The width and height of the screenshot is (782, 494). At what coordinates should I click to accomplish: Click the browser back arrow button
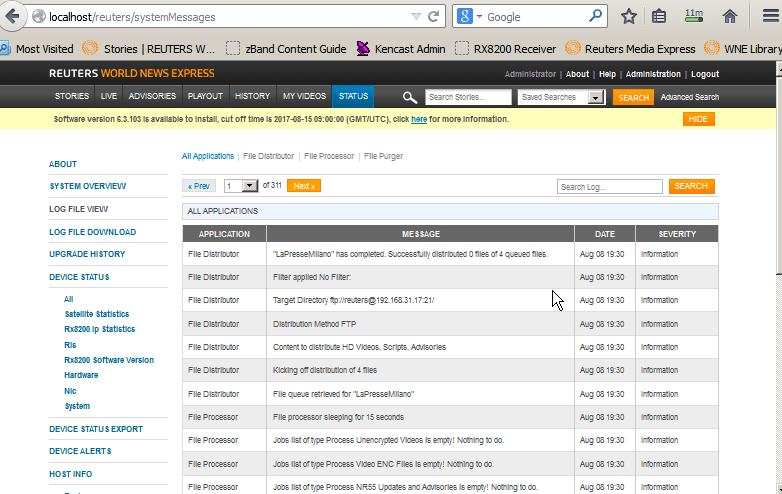pos(13,17)
